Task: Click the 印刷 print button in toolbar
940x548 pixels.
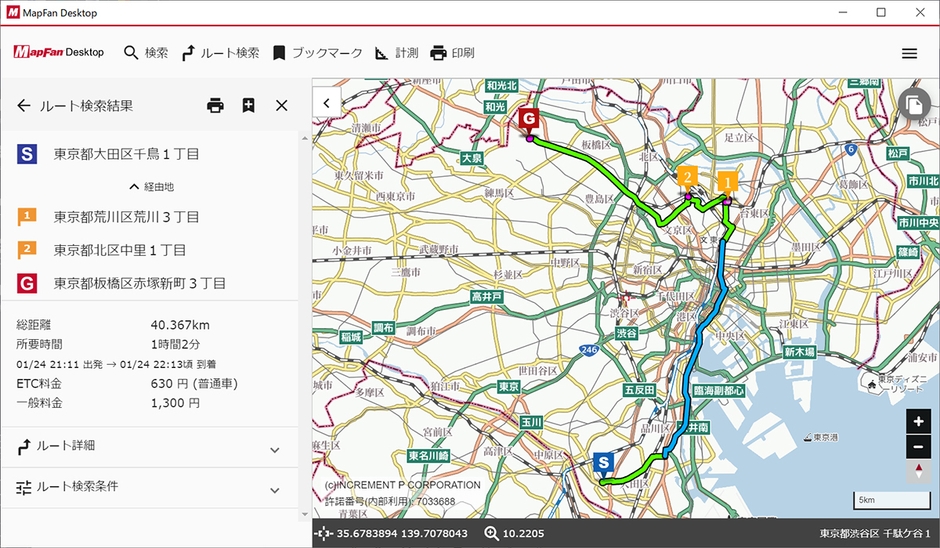Action: coord(452,53)
